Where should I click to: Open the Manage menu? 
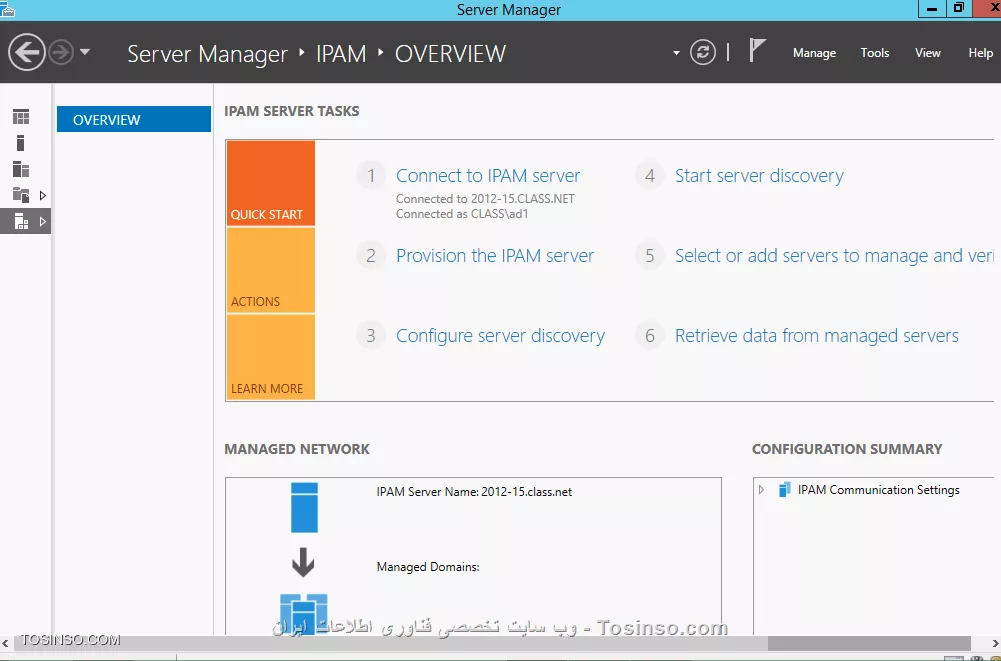point(814,53)
